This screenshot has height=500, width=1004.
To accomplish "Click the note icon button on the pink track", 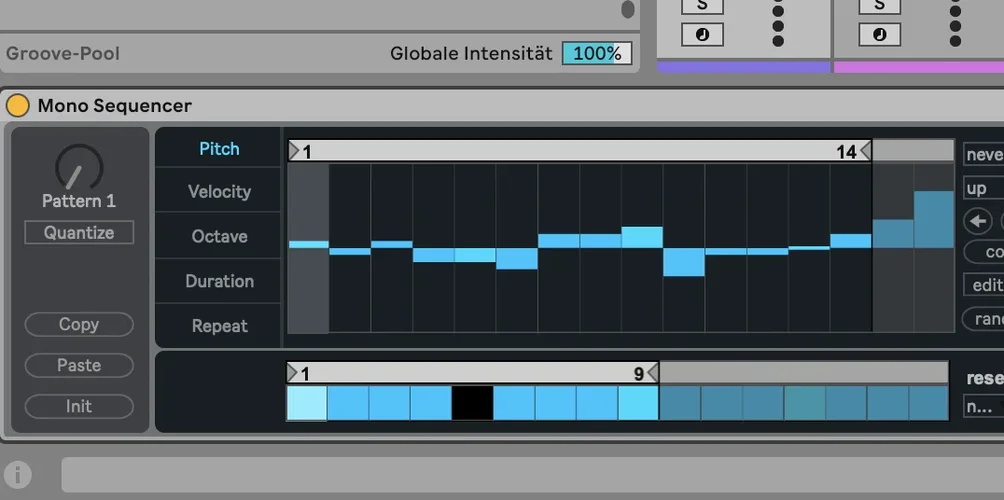I will tap(879, 35).
